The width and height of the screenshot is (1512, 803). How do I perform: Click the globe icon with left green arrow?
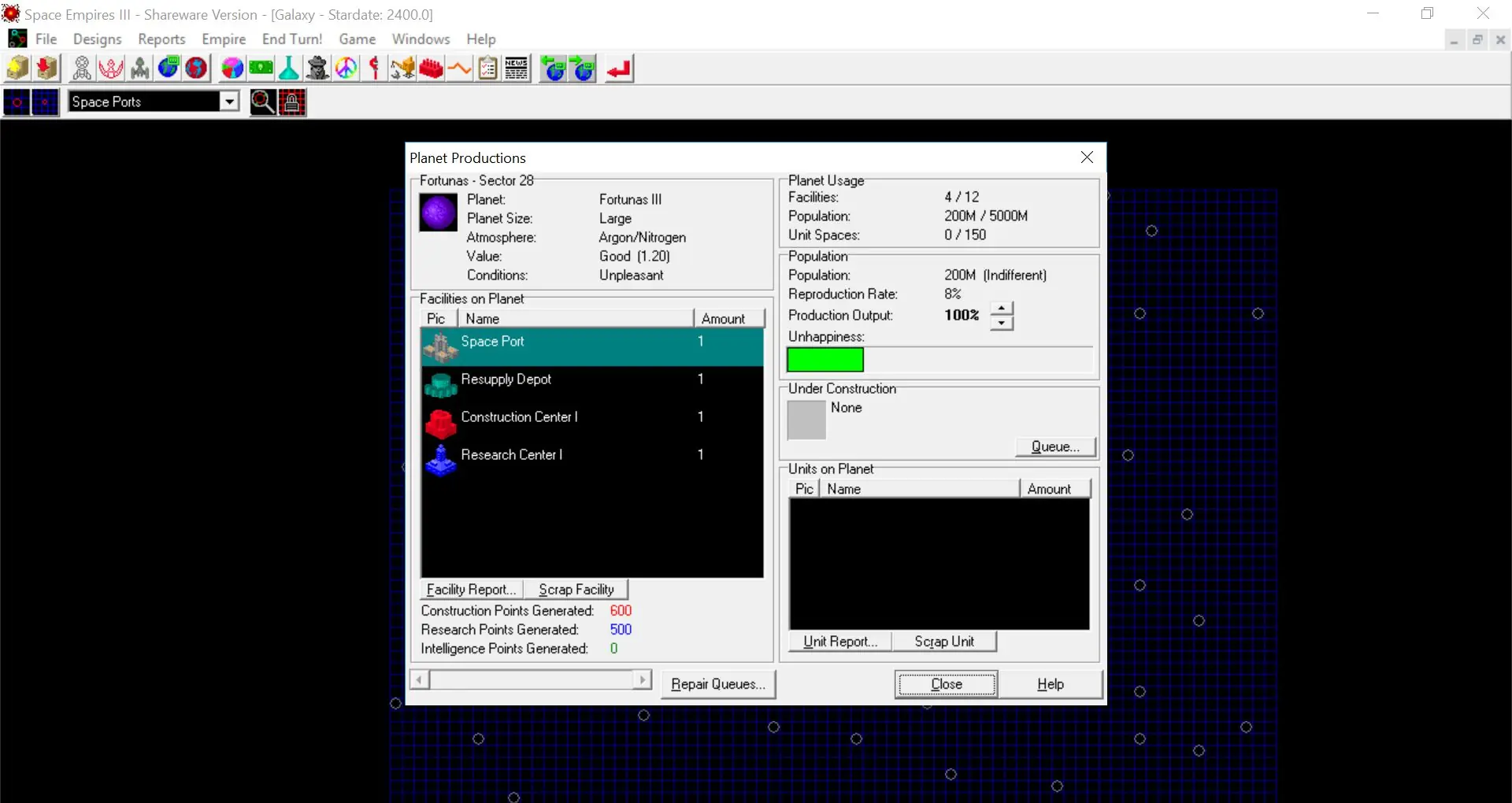554,69
